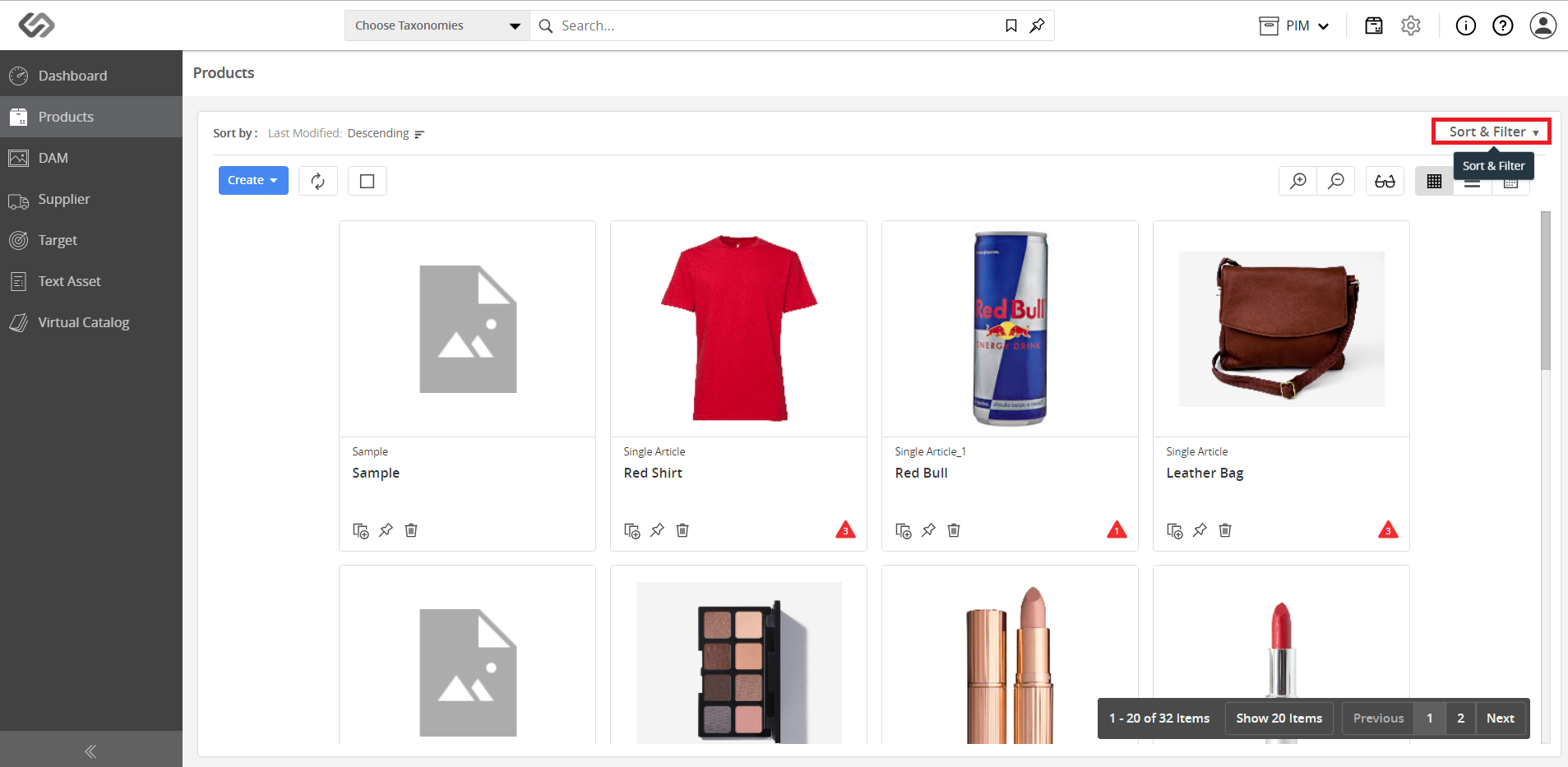Click the Last Modified sort label
Viewport: 1568px width, 767px height.
pos(304,133)
